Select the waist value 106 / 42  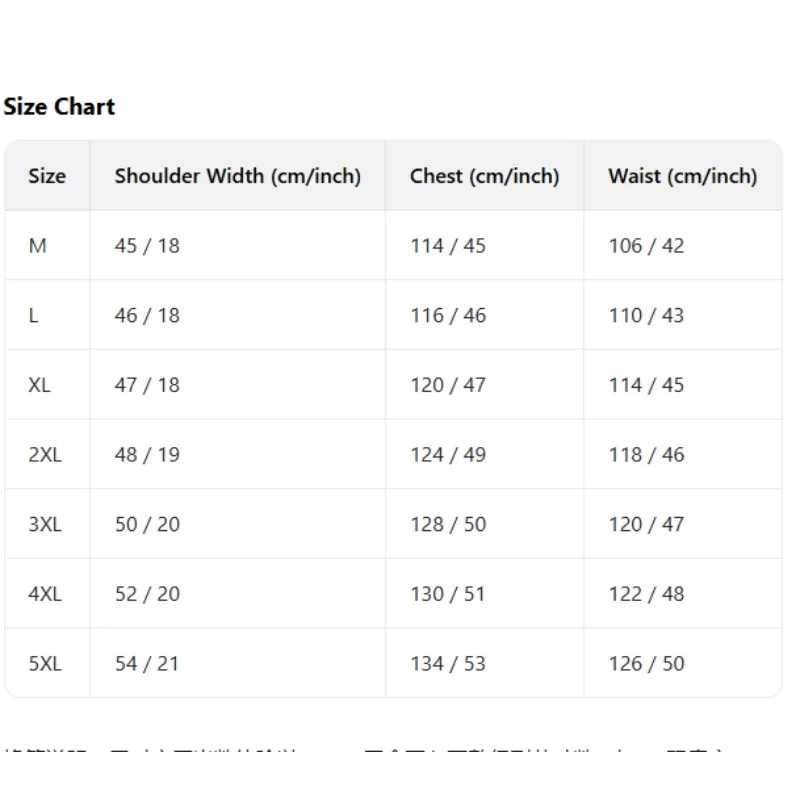(646, 246)
